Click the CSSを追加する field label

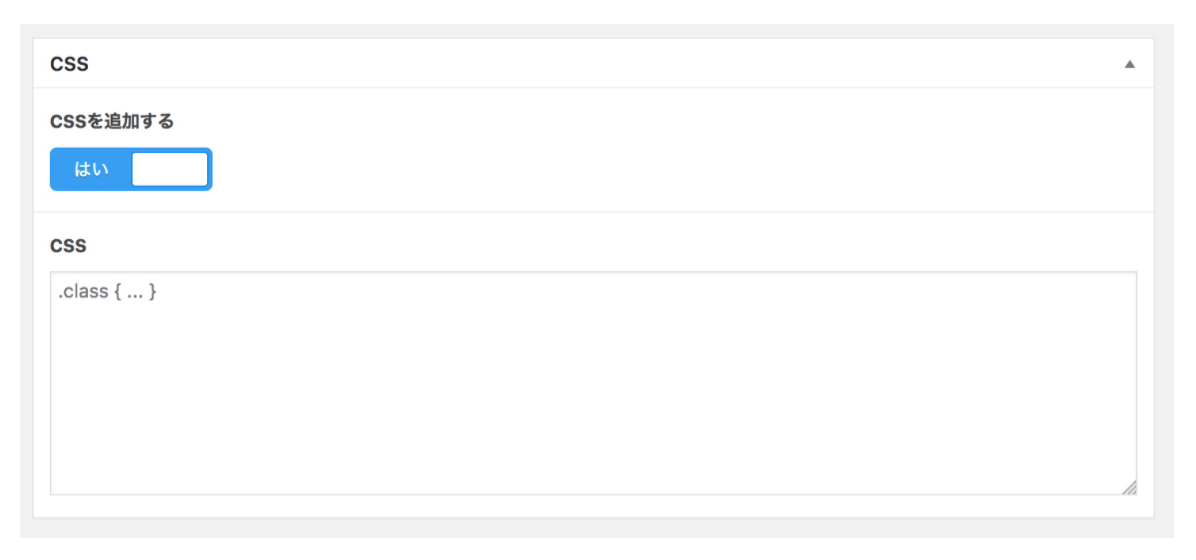click(x=112, y=122)
